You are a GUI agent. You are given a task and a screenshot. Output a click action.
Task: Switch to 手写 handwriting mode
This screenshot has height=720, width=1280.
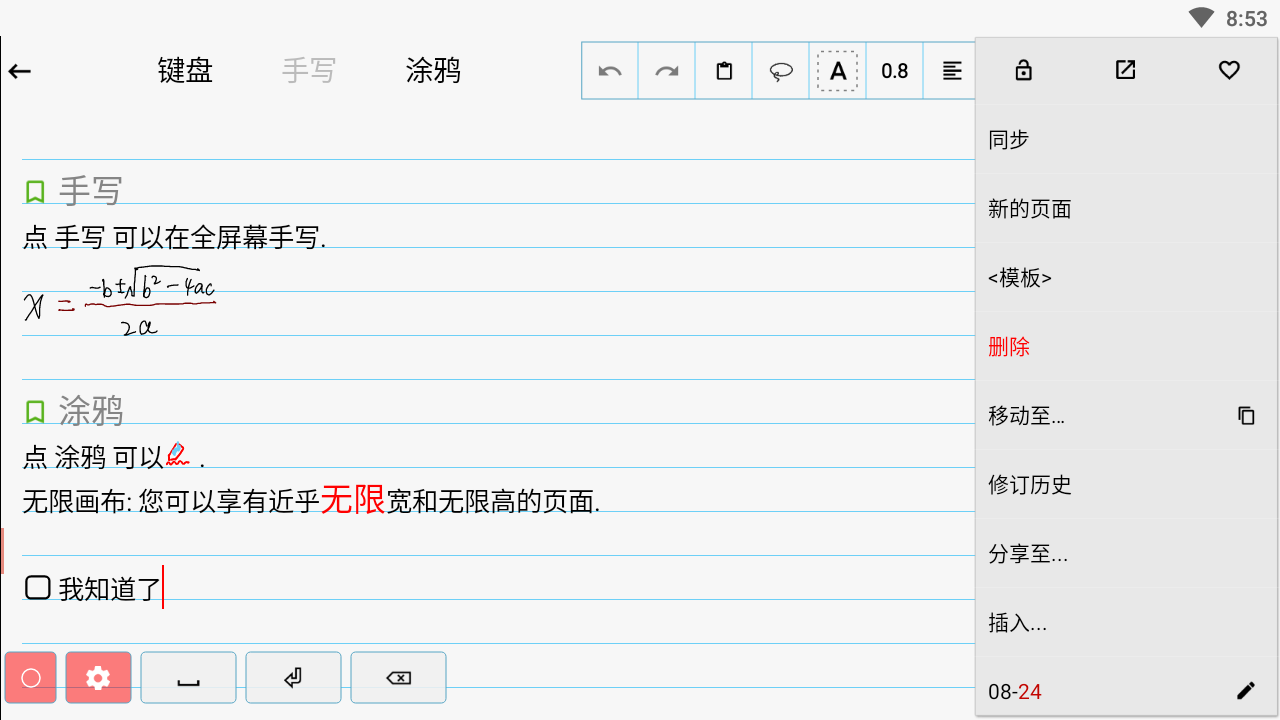pos(308,70)
